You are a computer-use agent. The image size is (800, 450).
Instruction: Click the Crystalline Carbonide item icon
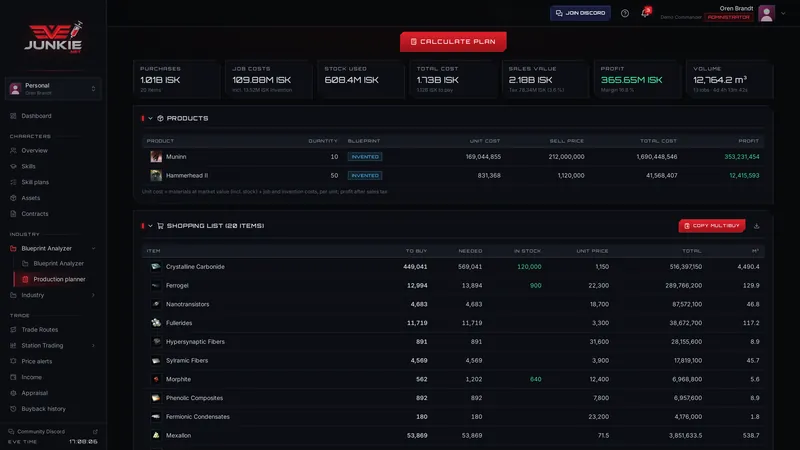coord(156,267)
